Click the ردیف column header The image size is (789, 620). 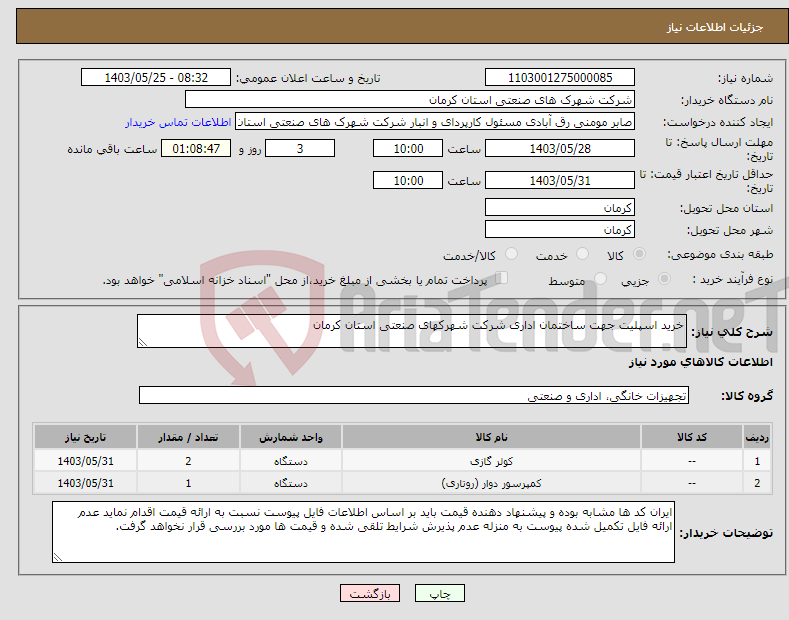coord(756,437)
